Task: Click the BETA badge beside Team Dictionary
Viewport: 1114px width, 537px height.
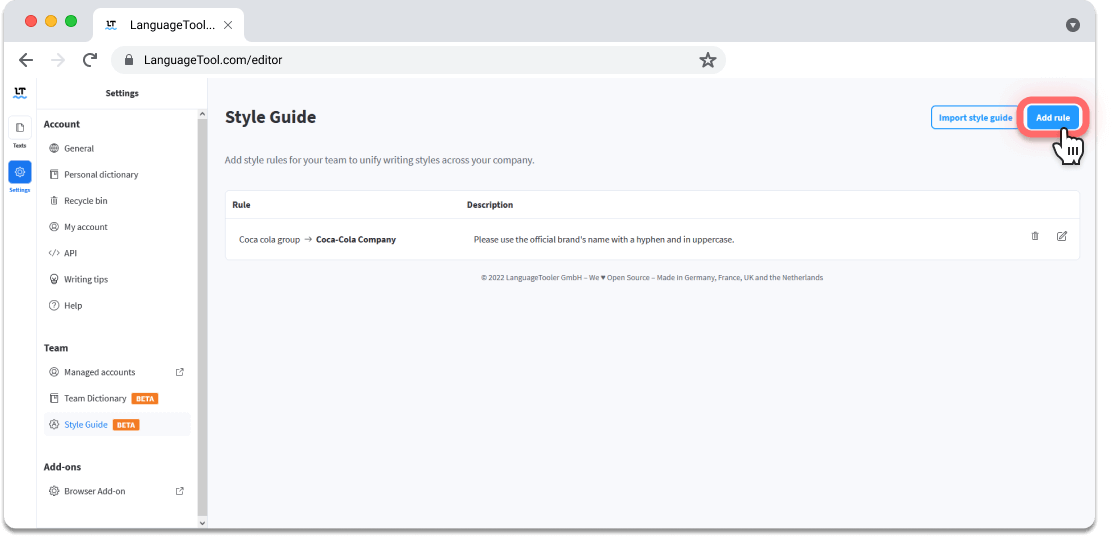Action: [x=145, y=398]
